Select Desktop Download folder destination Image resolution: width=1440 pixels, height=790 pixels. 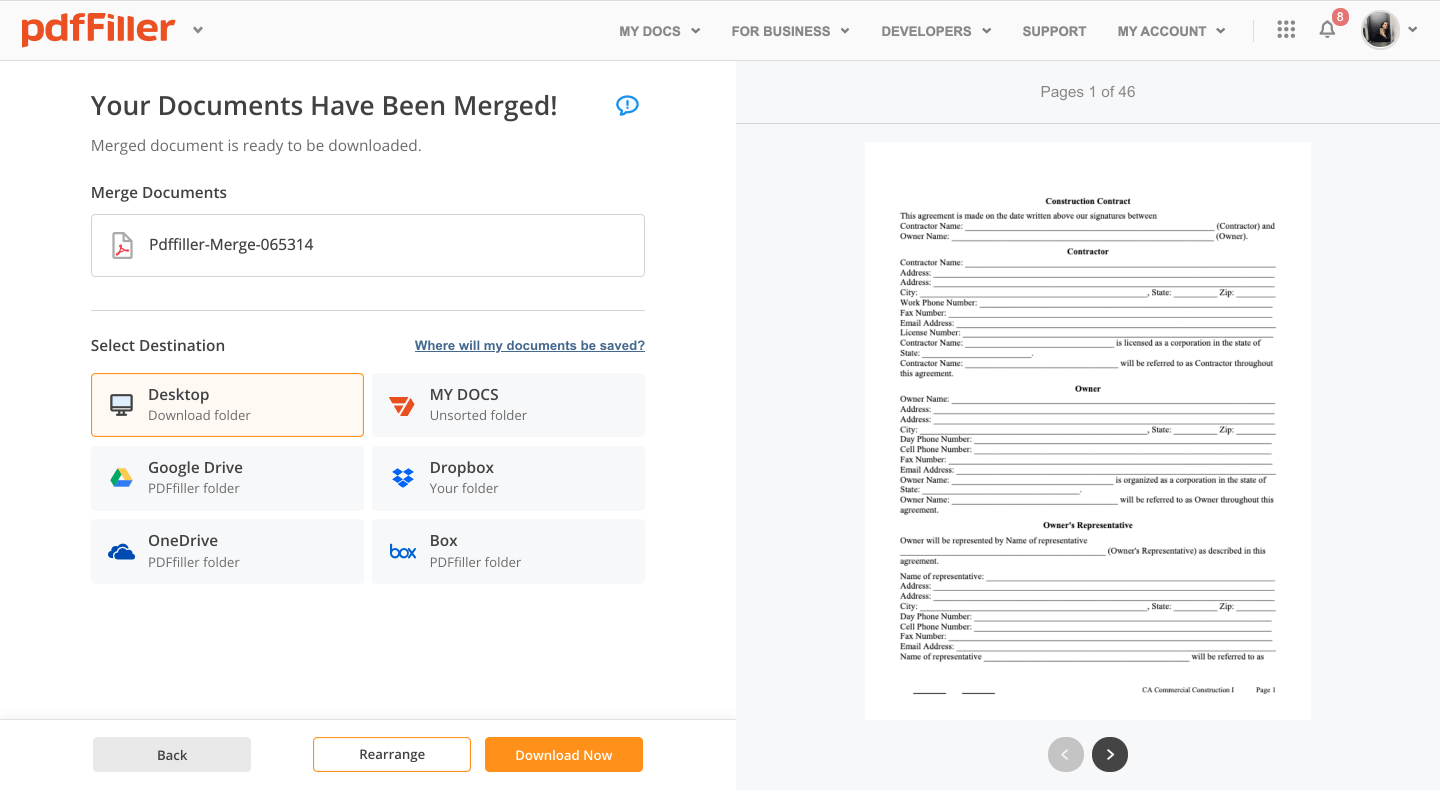coord(227,405)
